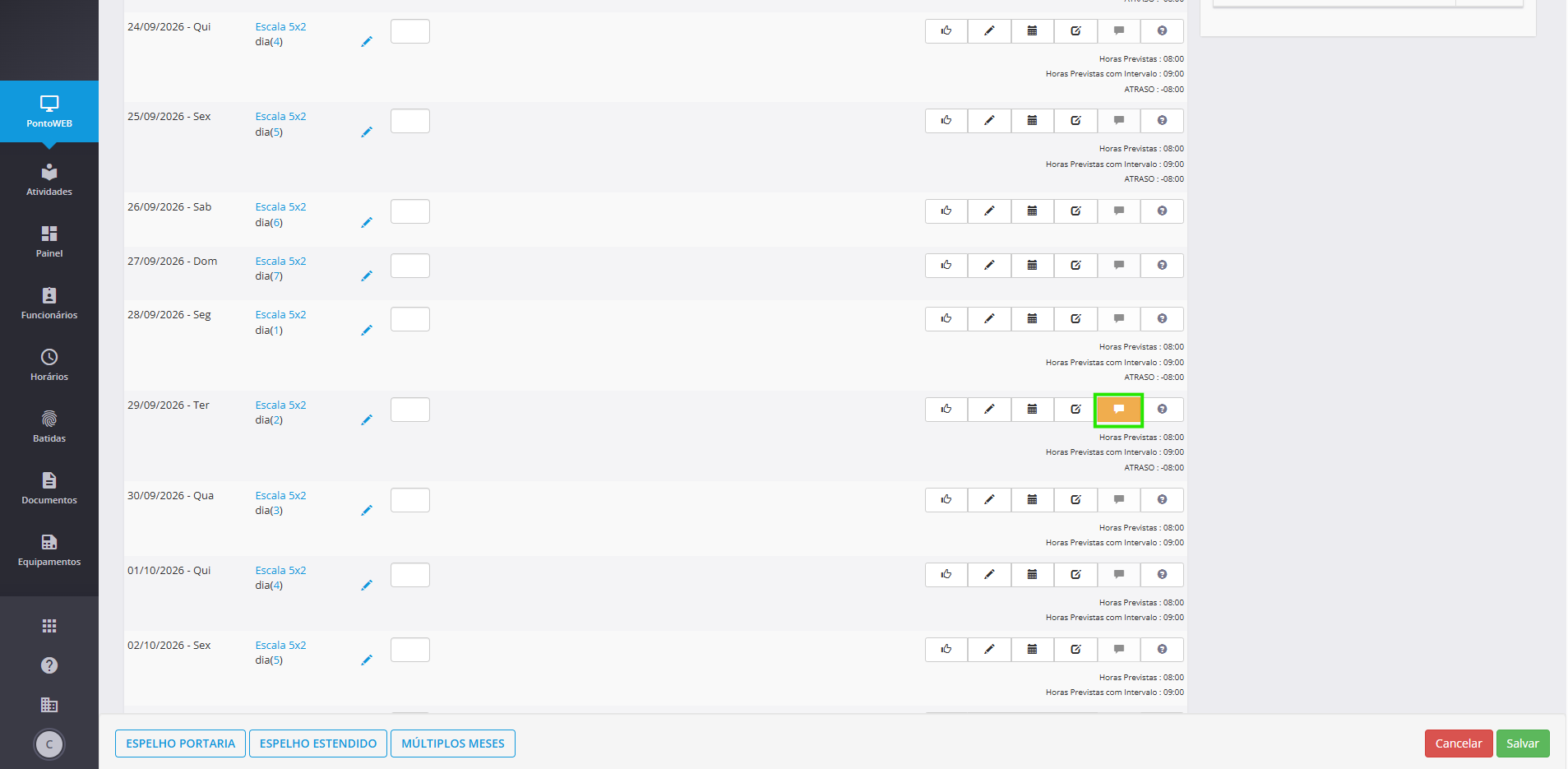This screenshot has height=769, width=1568.
Task: Open Equipamentos in the sidebar
Action: (x=49, y=550)
